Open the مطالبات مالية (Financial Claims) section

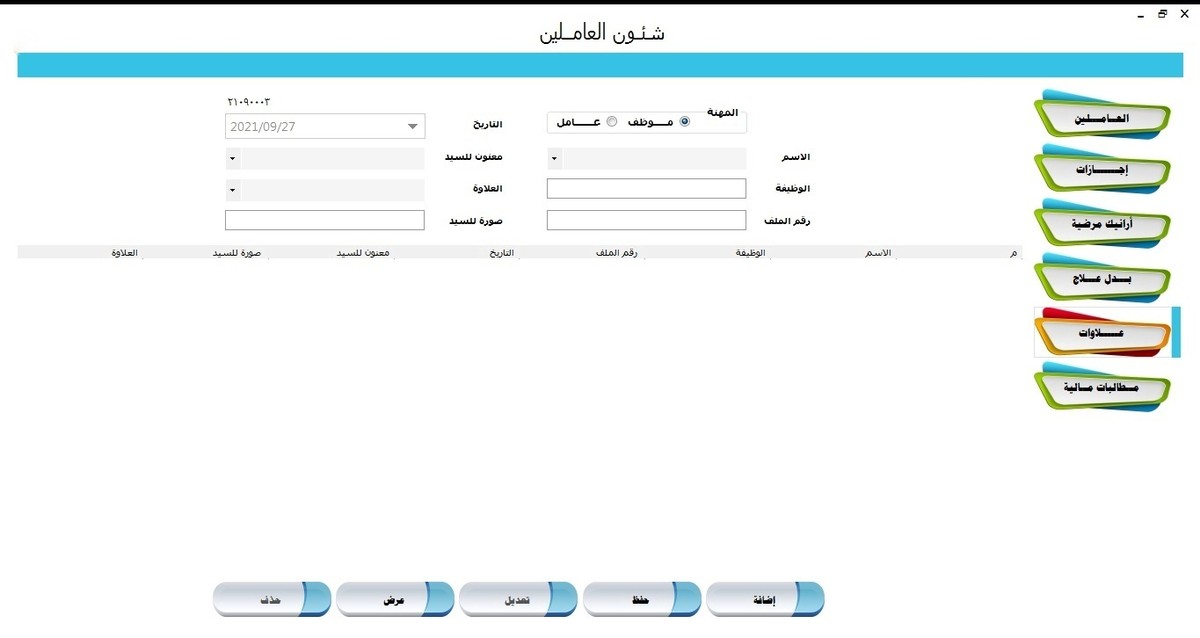(1100, 388)
